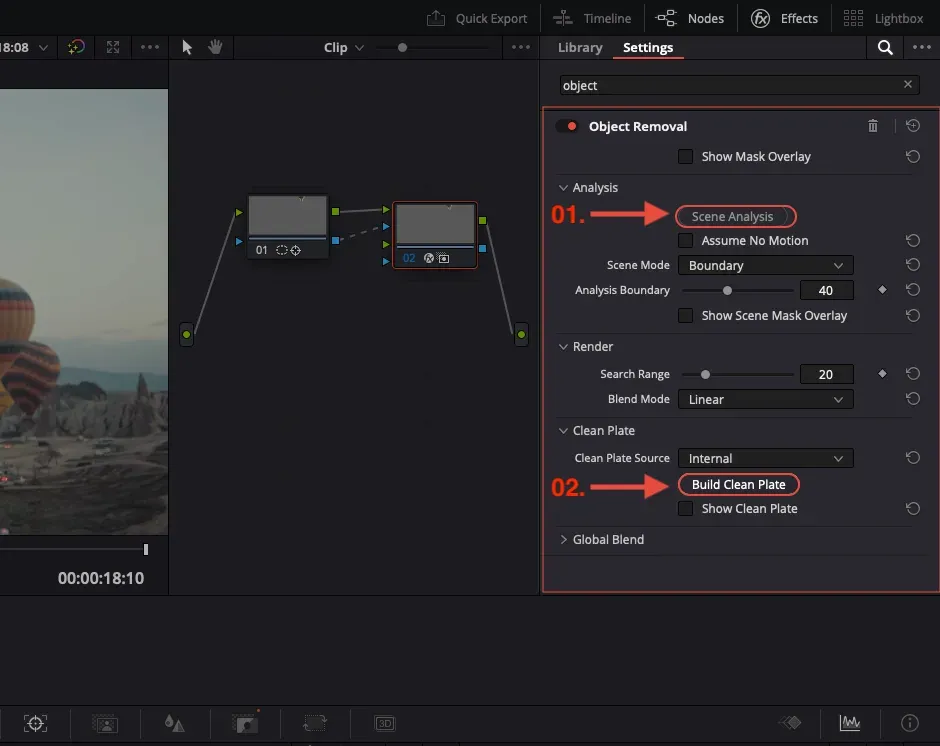940x746 pixels.
Task: Add keyframe for Analysis Boundary
Action: (882, 290)
